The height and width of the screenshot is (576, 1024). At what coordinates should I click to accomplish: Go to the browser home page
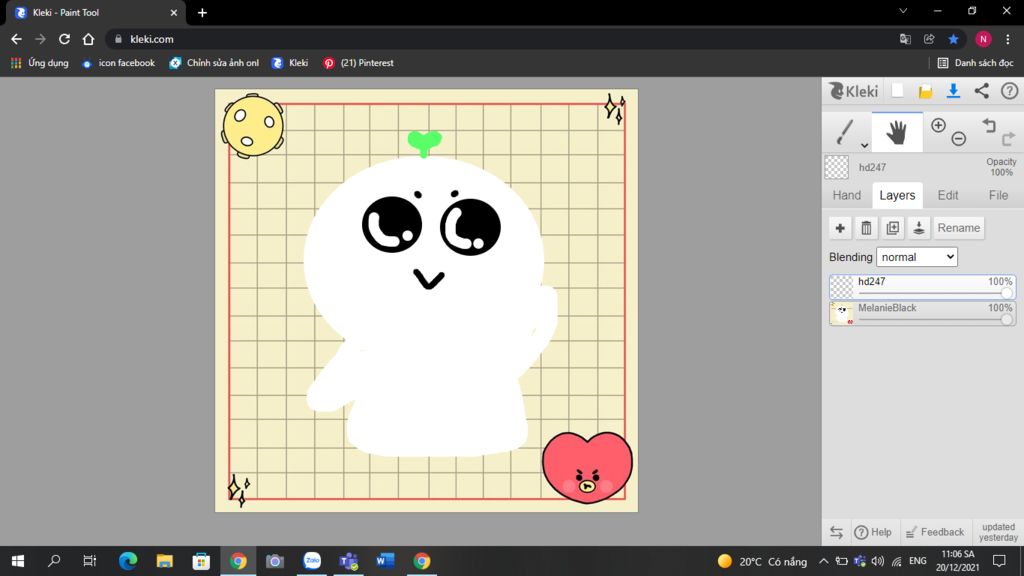click(88, 39)
